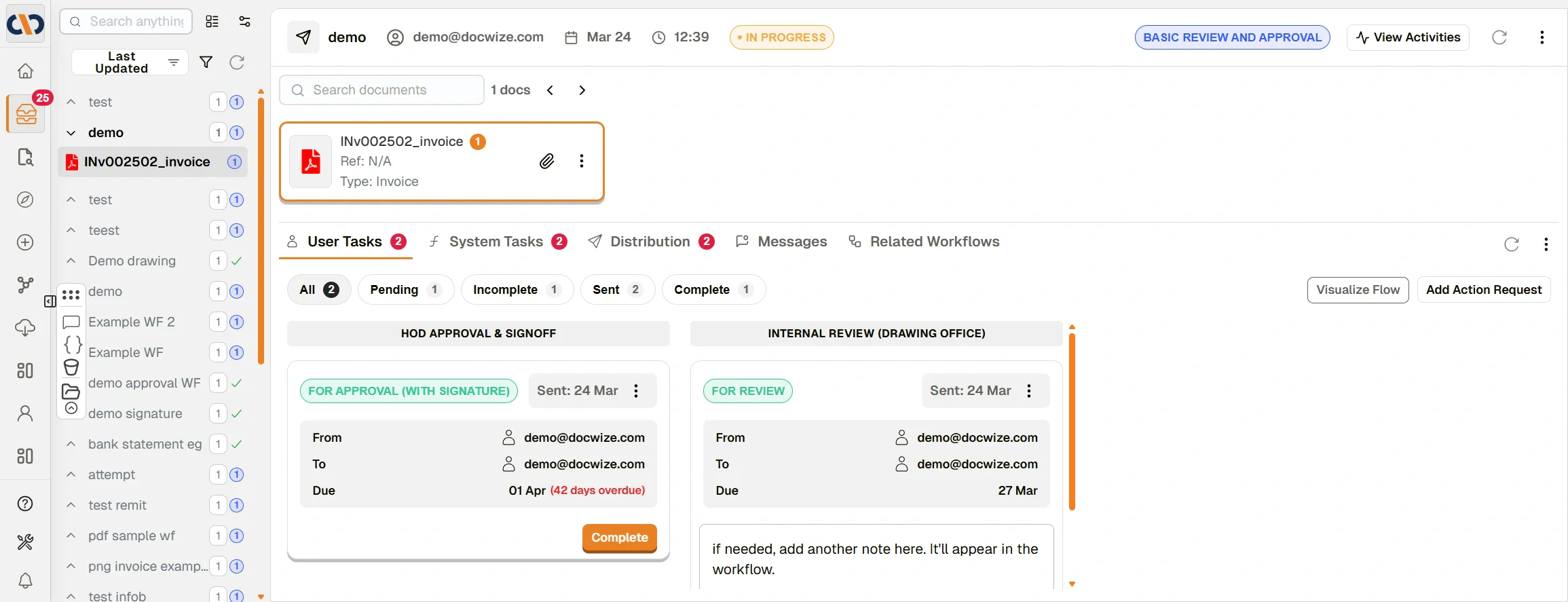Viewport: 1568px width, 602px height.
Task: Open the notifications bell icon
Action: pos(25,580)
